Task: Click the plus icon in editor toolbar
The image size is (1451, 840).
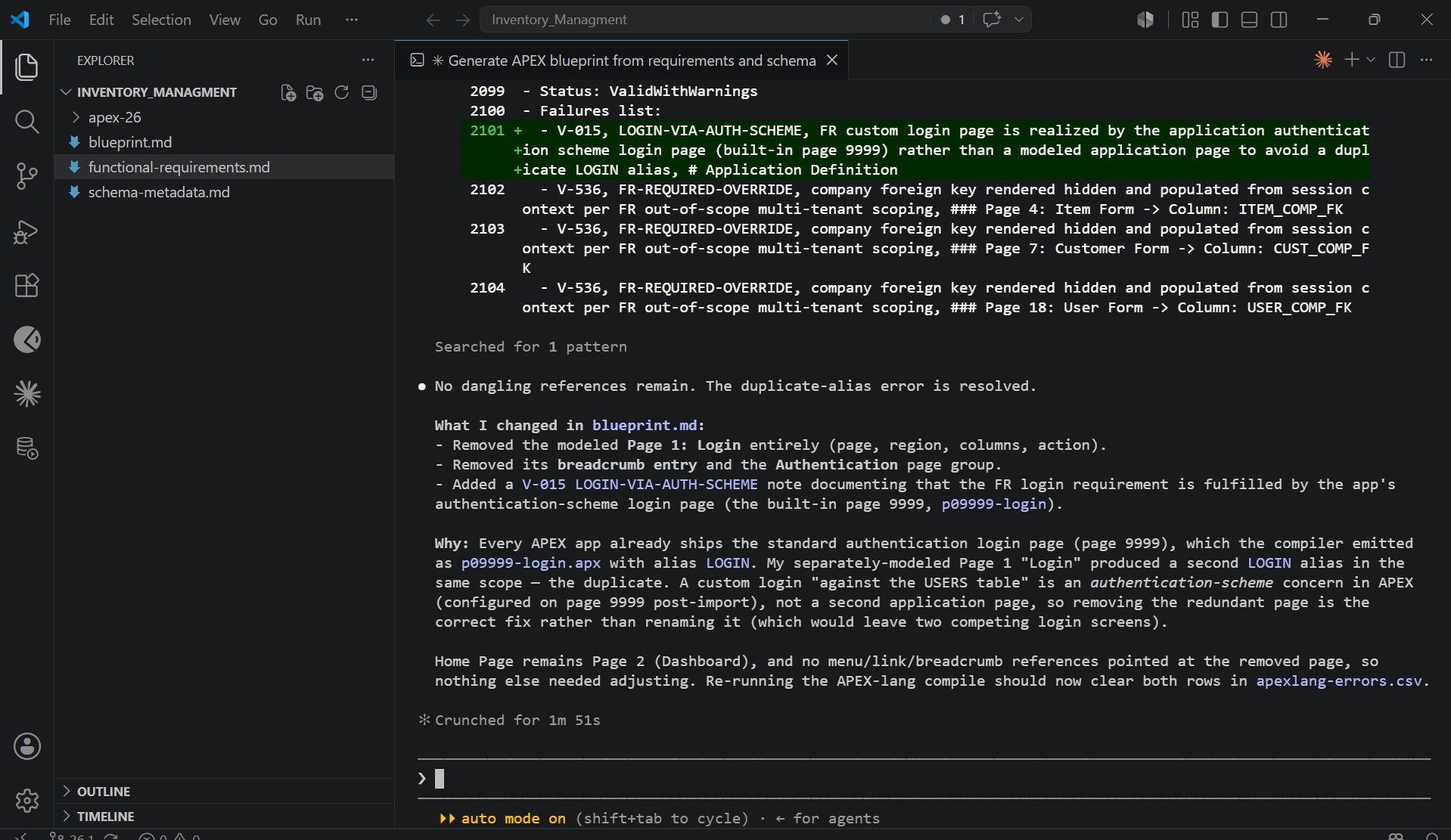Action: [x=1352, y=60]
